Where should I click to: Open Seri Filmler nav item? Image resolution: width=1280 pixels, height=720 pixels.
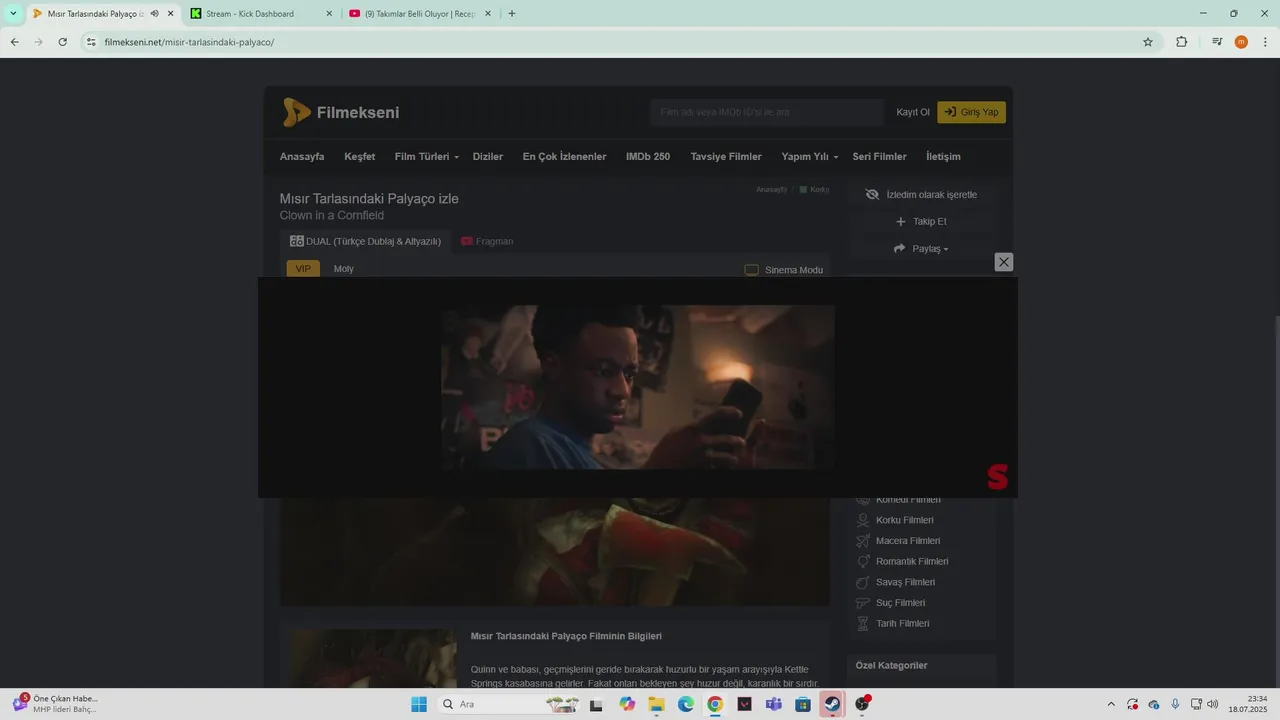click(879, 157)
